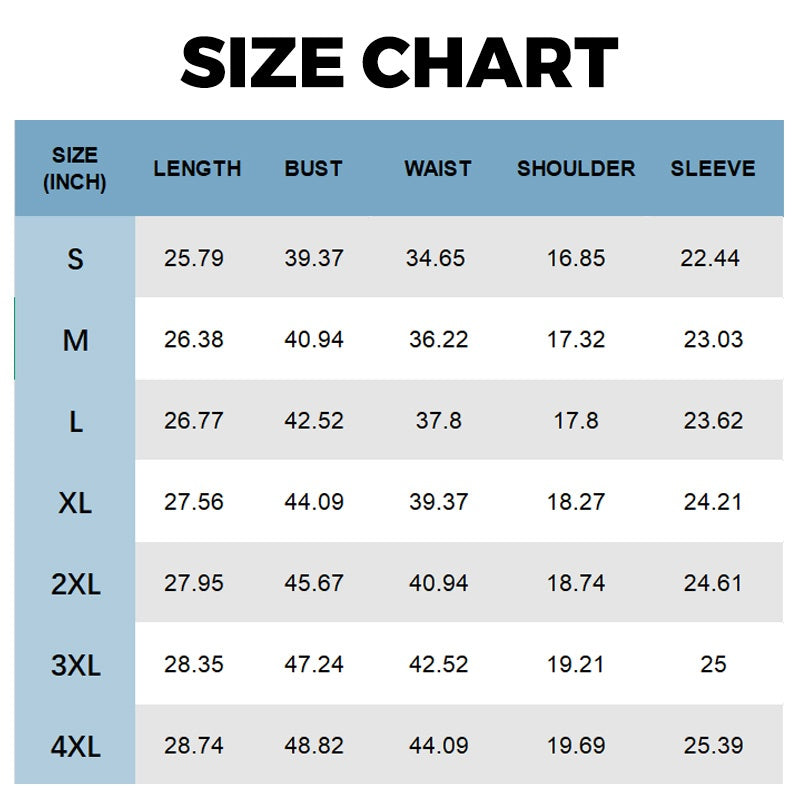Select the S size row label

(75, 259)
